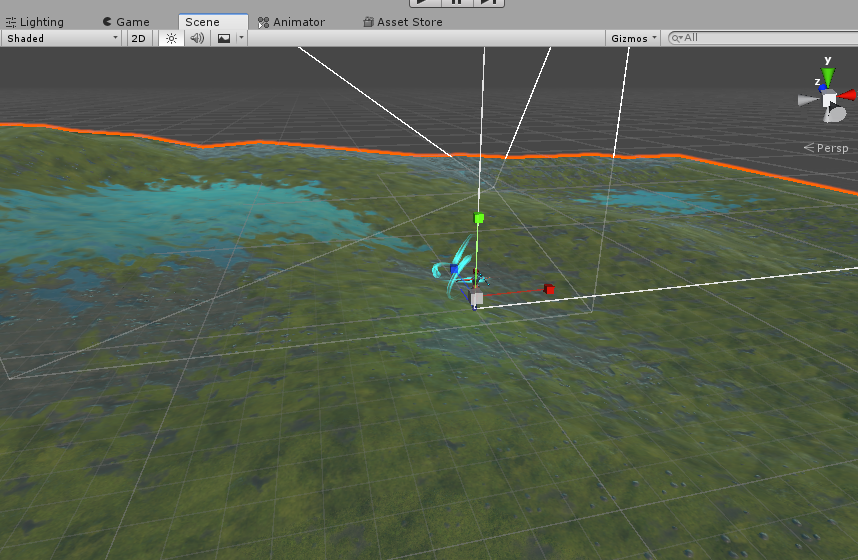858x560 pixels.
Task: Click the Persp projection label
Action: 826,148
